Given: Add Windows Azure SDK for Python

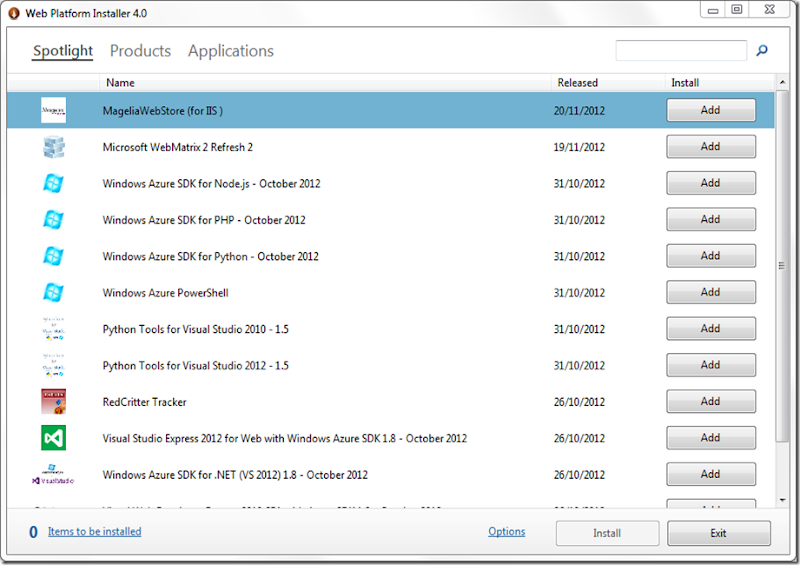Looking at the screenshot, I should click(711, 256).
